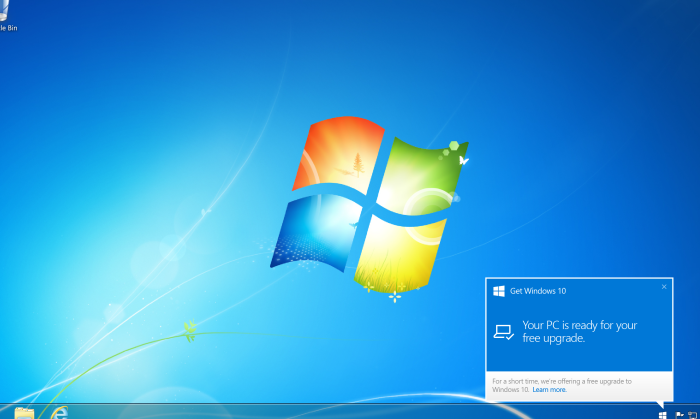Select the Recycle Bin desktop icon
Viewport: 700px width, 419px height.
(3, 10)
